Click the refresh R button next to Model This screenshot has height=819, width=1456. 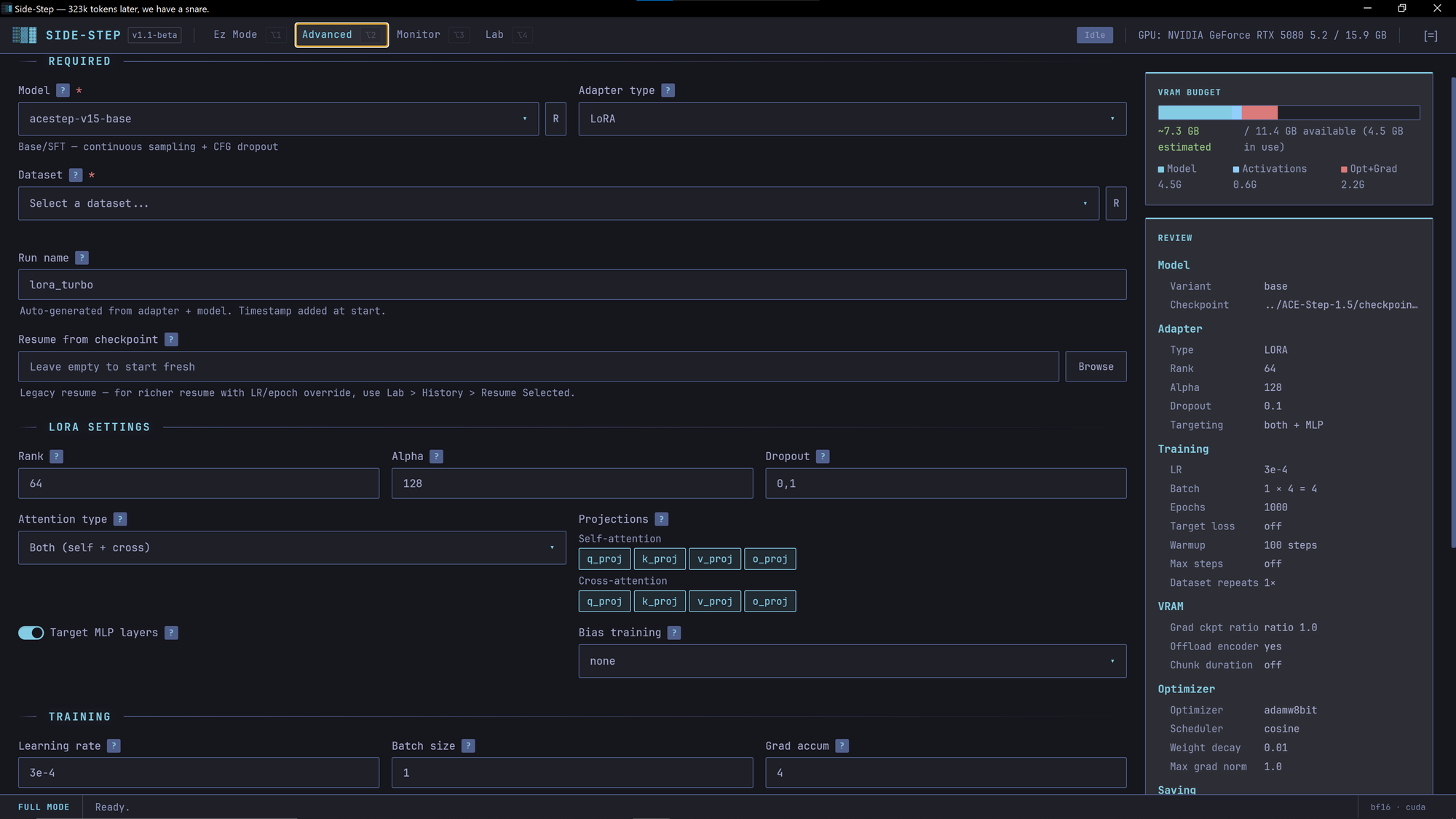point(555,119)
